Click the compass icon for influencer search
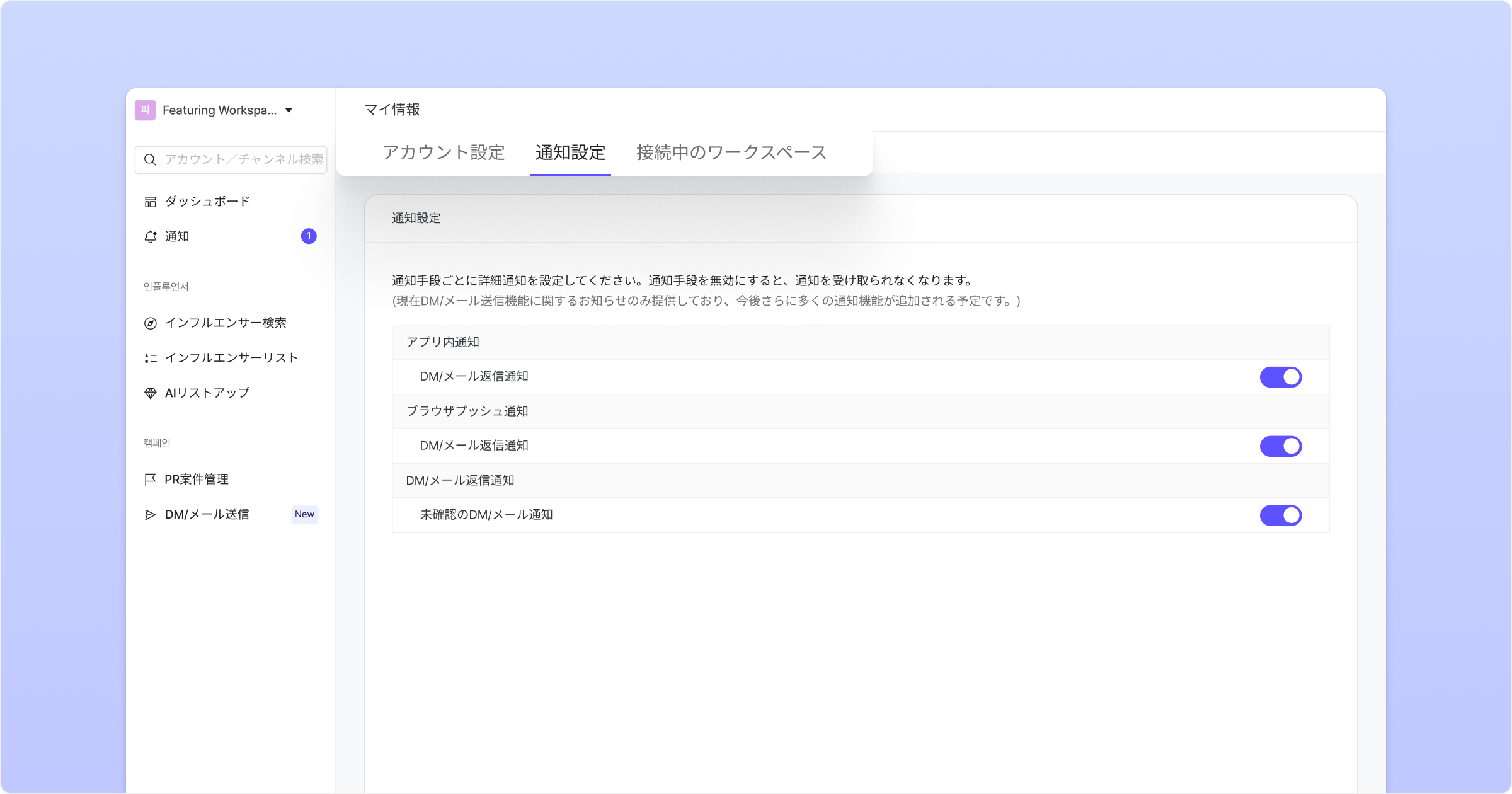This screenshot has height=794, width=1512. 150,323
